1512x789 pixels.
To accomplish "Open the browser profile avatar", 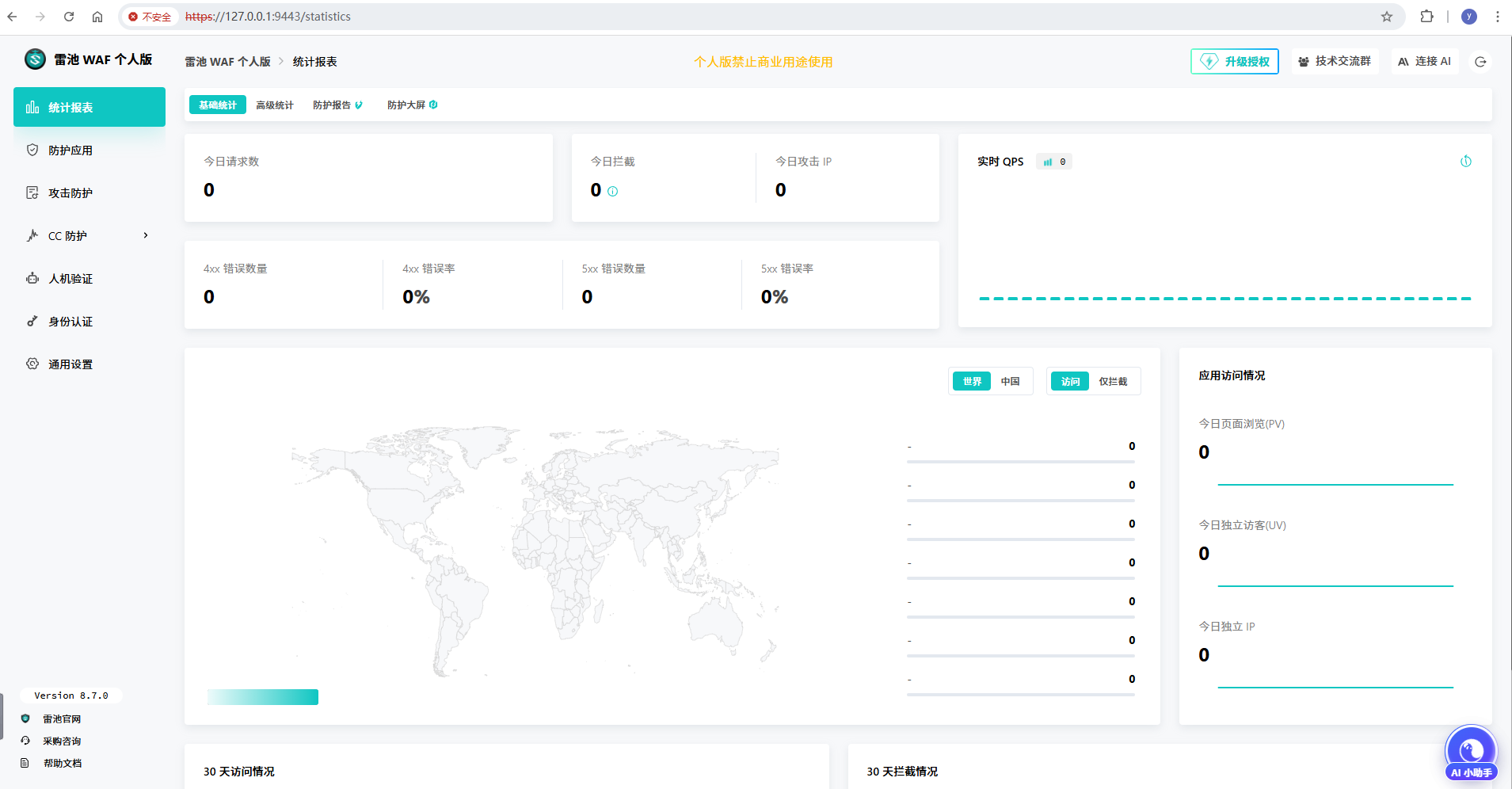I will pyautogui.click(x=1469, y=17).
